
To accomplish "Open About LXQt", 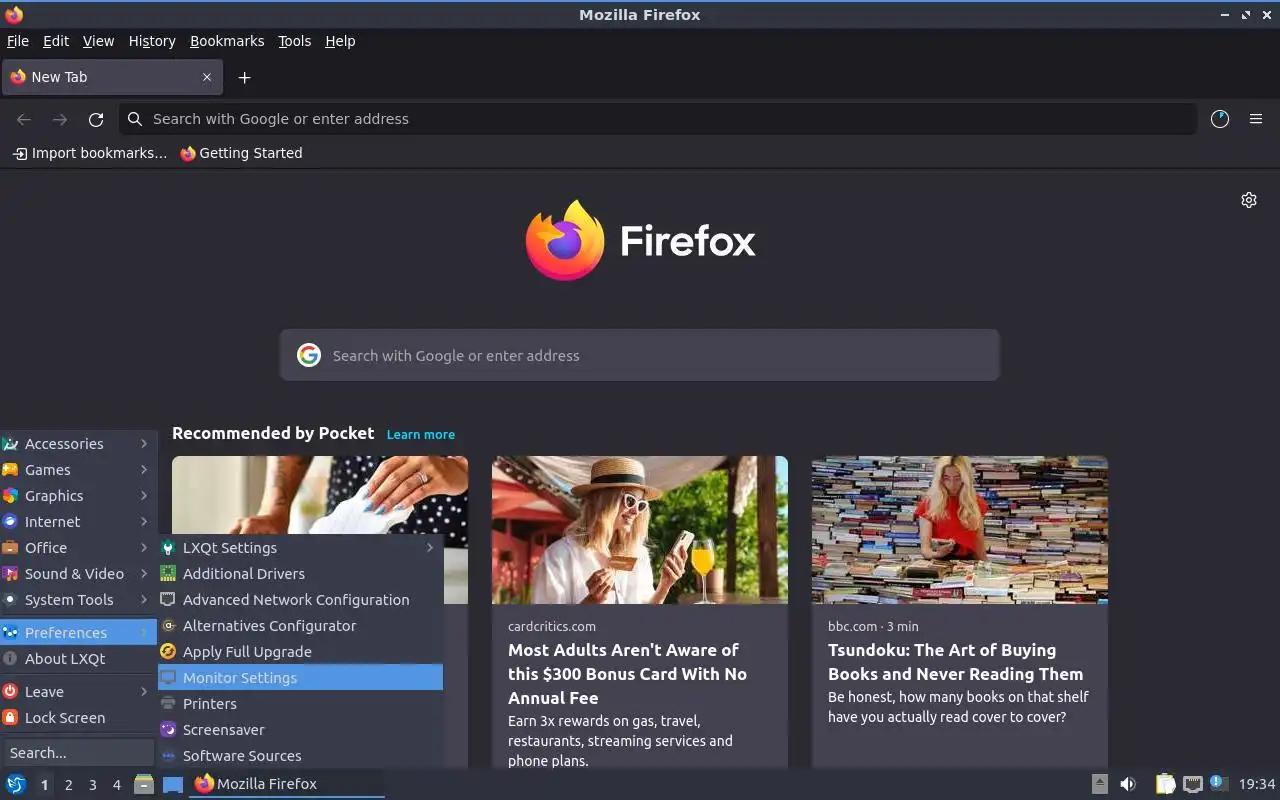I will pos(78,659).
